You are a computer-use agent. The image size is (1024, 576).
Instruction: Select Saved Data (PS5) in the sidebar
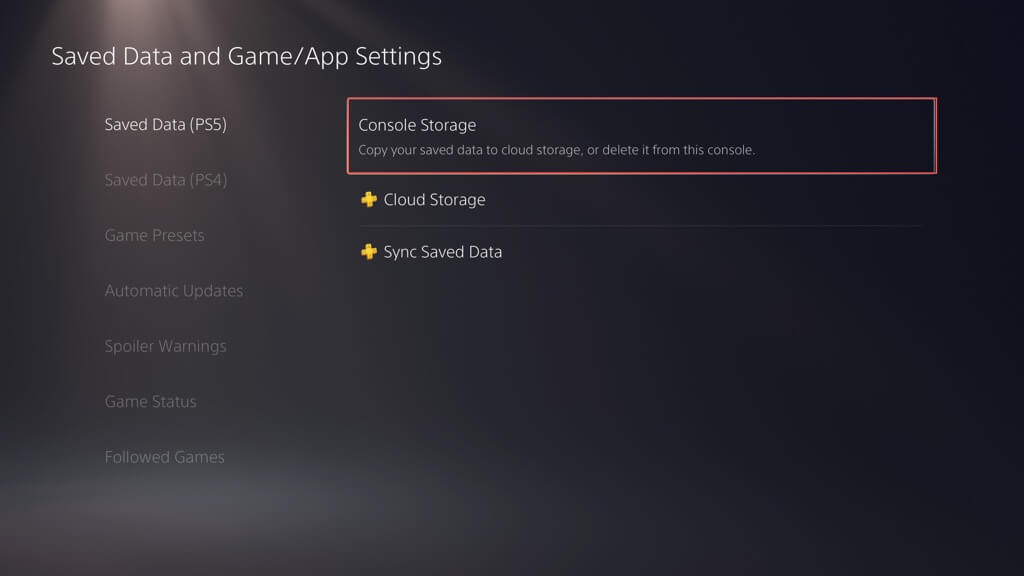coord(165,125)
